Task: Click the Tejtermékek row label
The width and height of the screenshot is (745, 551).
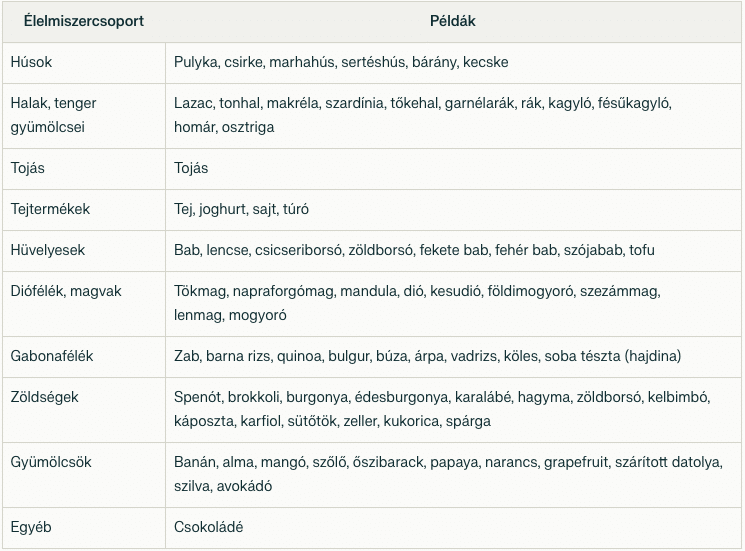Action: click(x=50, y=209)
